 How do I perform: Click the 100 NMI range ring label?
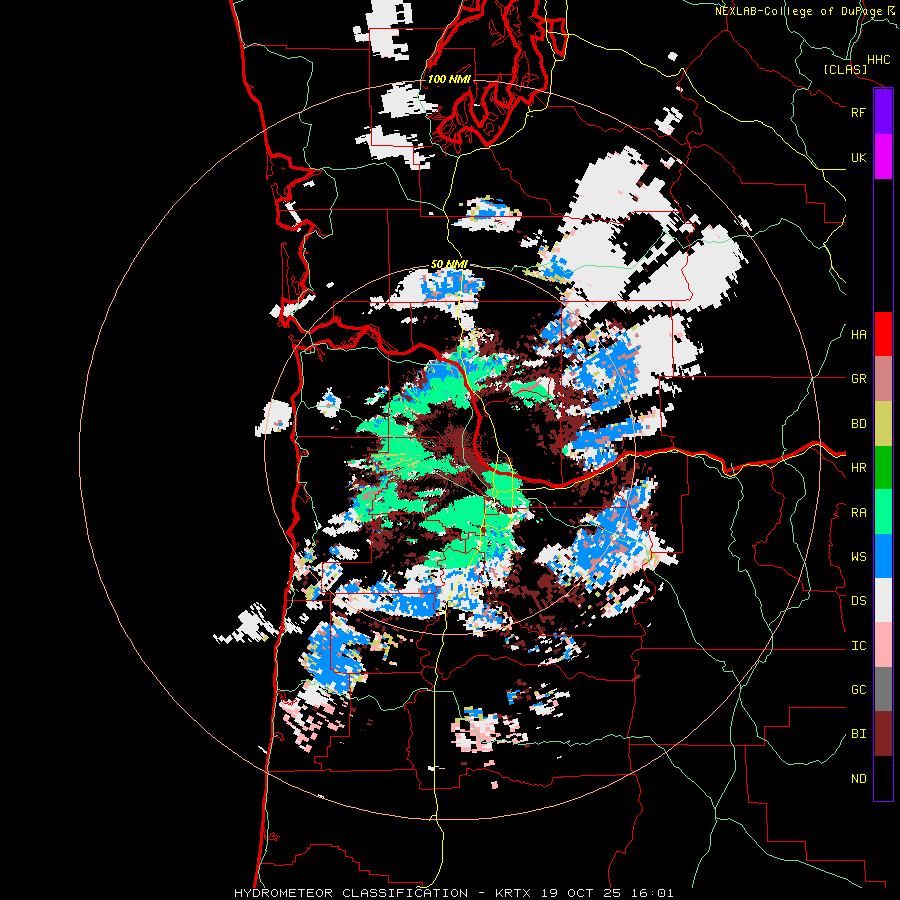[449, 79]
